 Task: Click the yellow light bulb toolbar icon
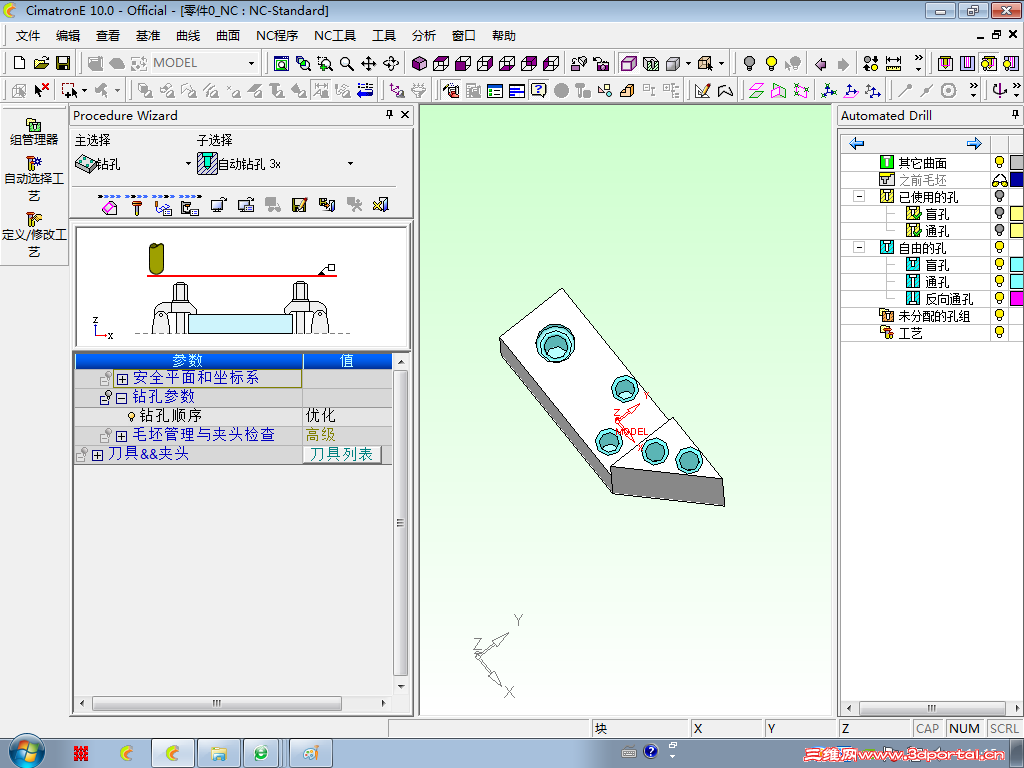(x=771, y=63)
